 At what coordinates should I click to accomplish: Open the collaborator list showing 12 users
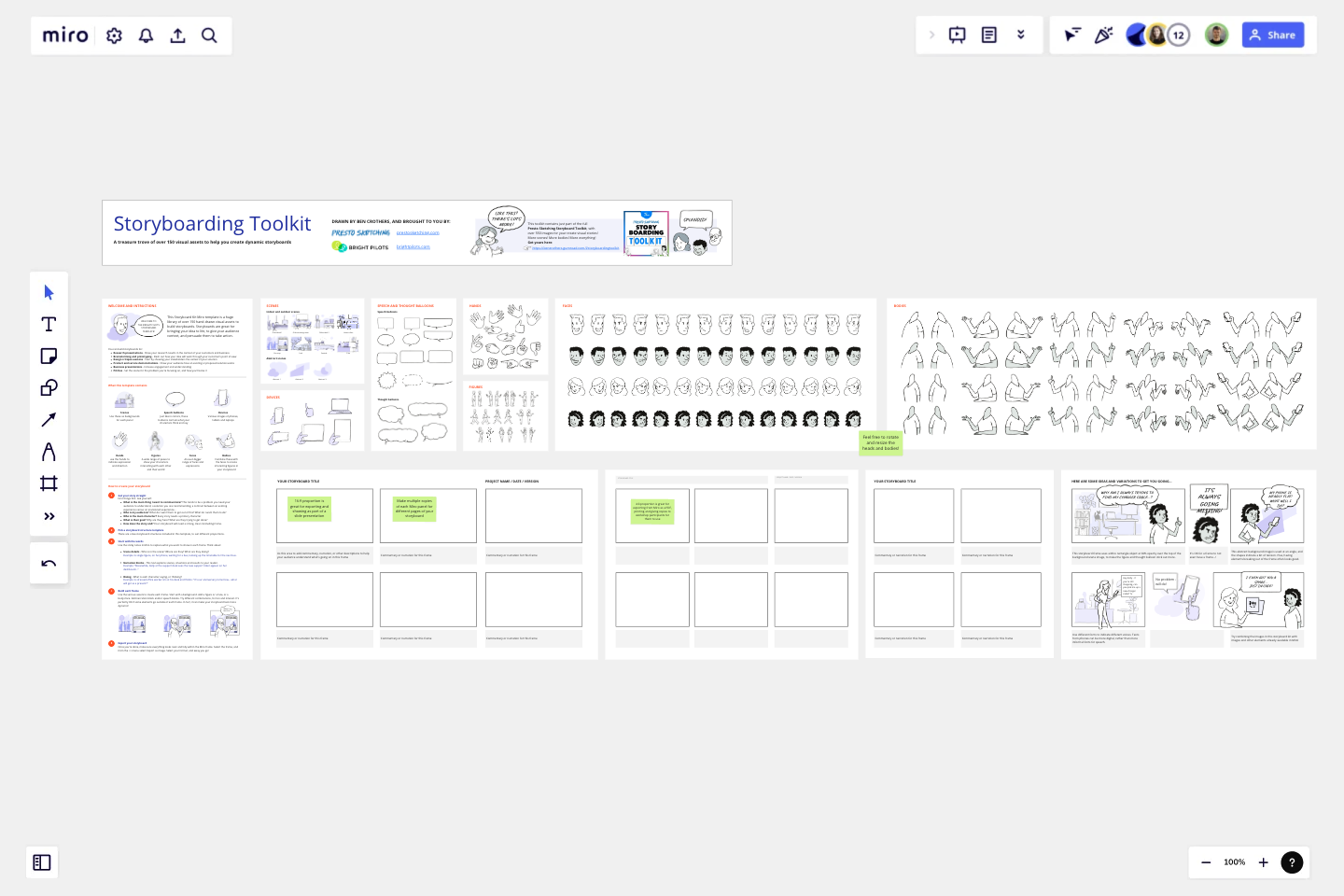coord(1179,34)
